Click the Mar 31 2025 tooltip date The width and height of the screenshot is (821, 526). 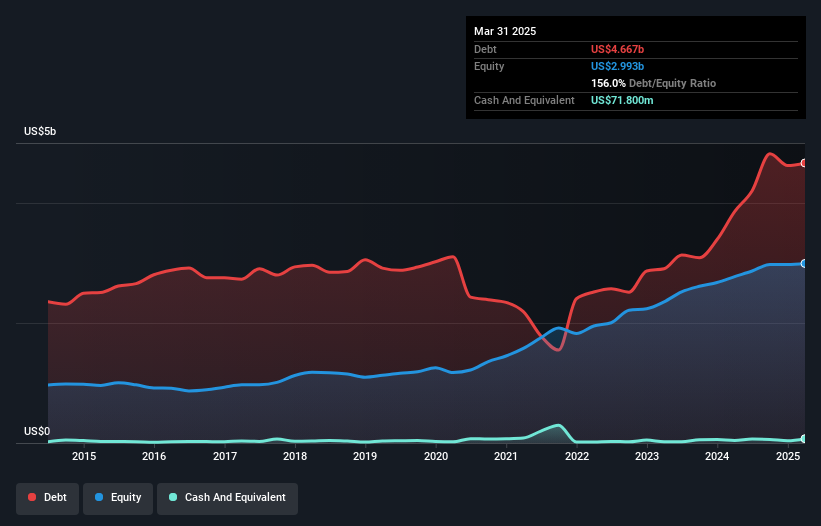point(505,31)
